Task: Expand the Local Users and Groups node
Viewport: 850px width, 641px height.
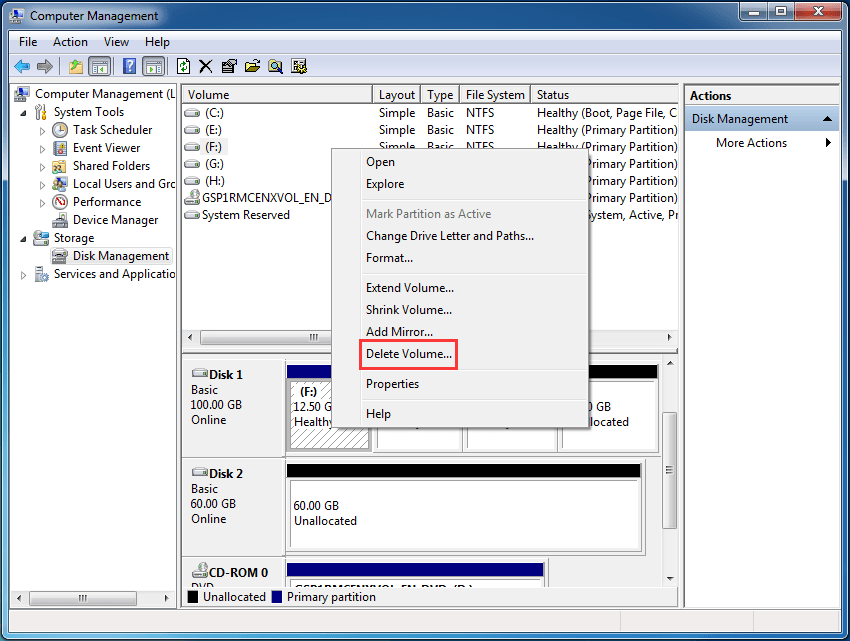Action: pos(42,185)
